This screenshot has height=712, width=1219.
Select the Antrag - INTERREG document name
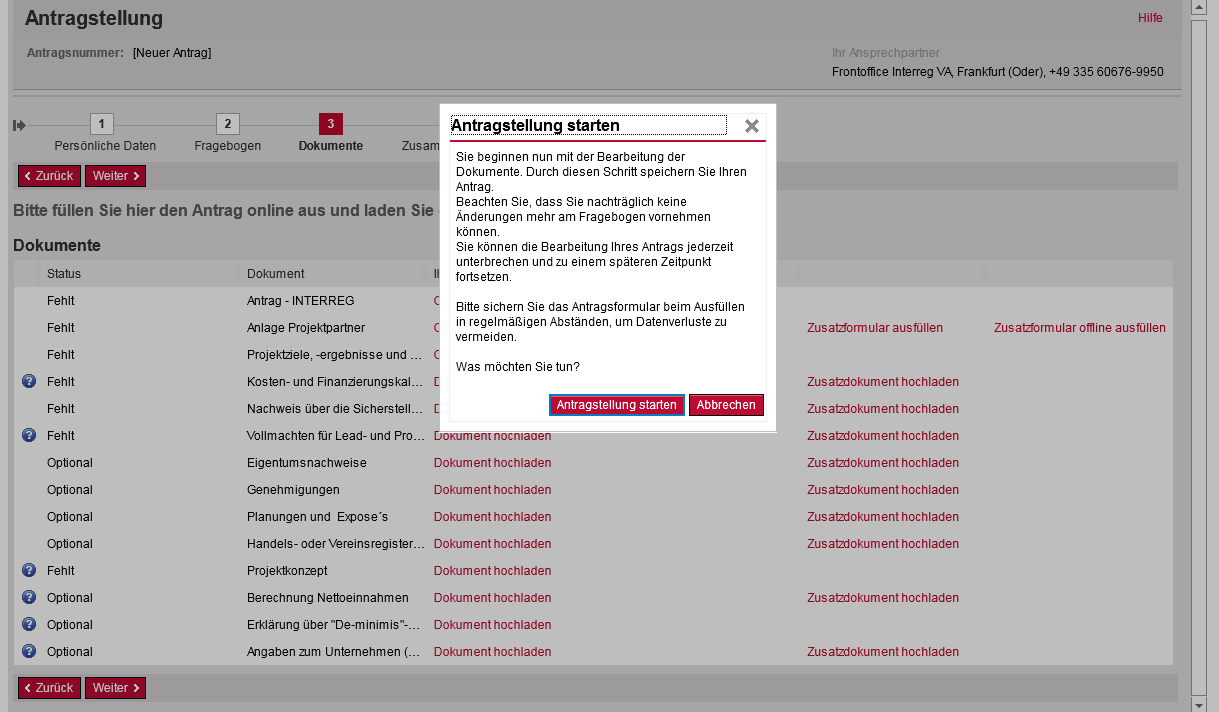[x=301, y=301]
